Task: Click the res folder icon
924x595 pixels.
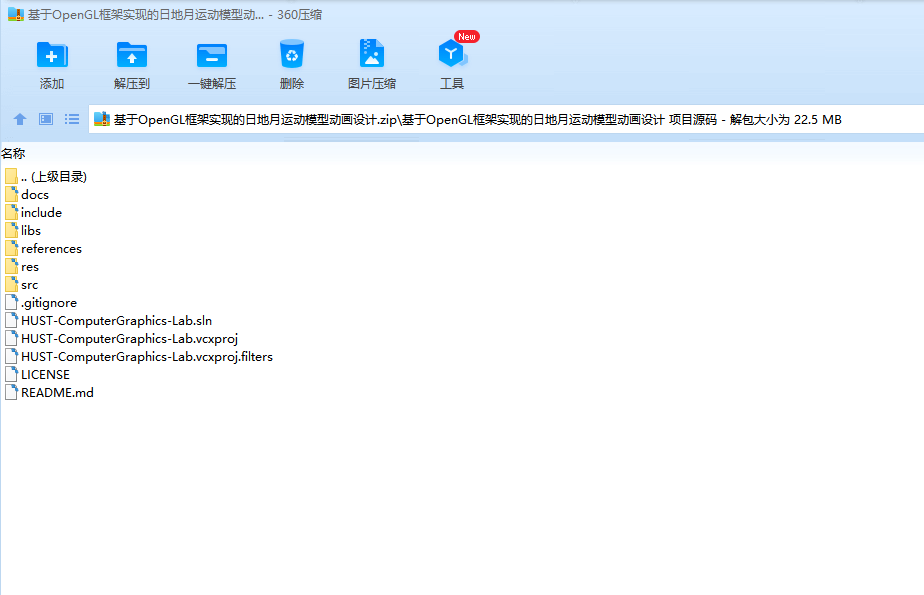Action: click(11, 267)
